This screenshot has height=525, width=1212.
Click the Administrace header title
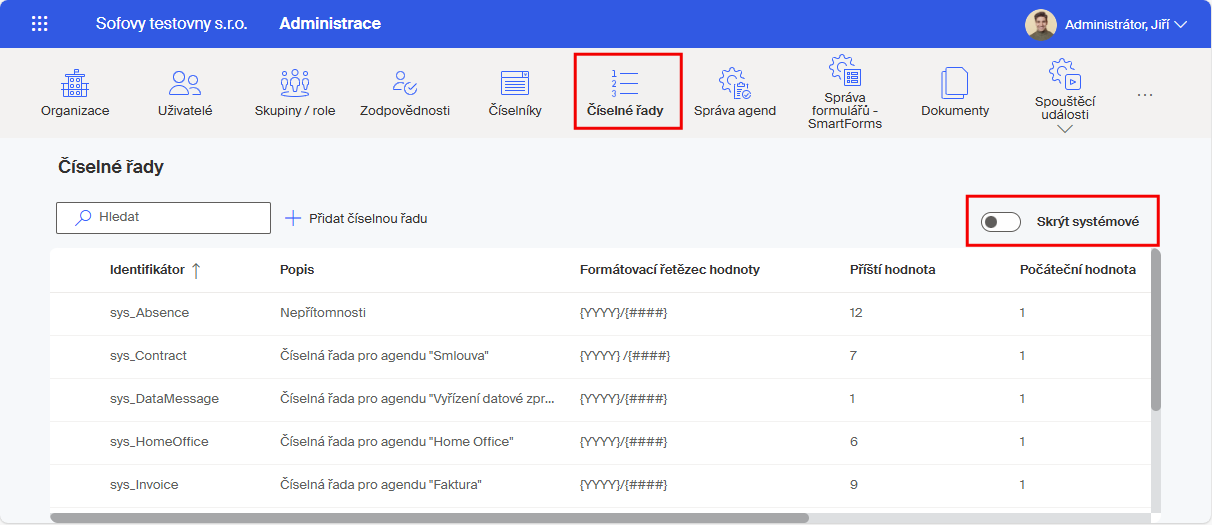coord(330,24)
